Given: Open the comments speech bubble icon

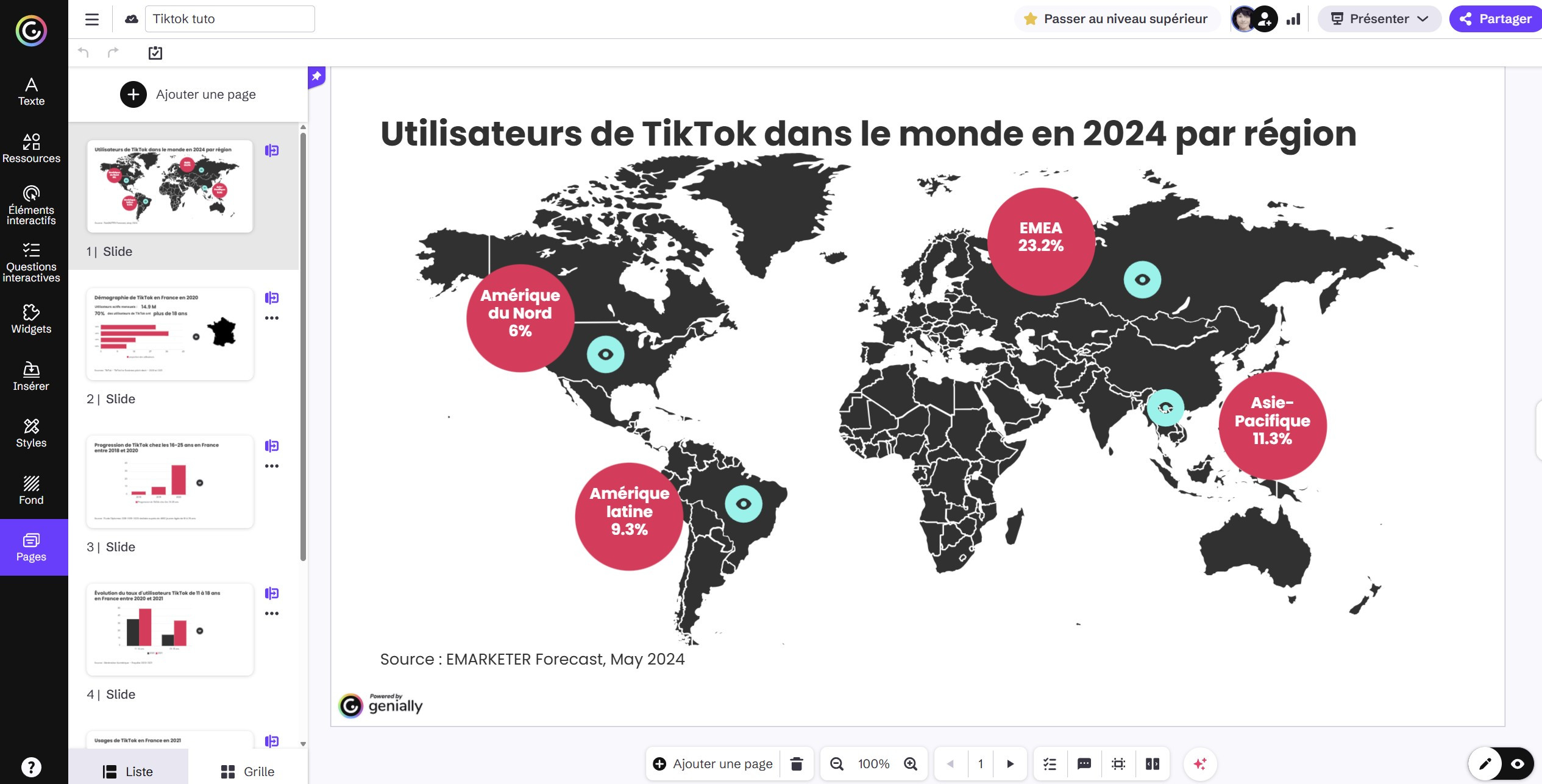Looking at the screenshot, I should (1084, 764).
